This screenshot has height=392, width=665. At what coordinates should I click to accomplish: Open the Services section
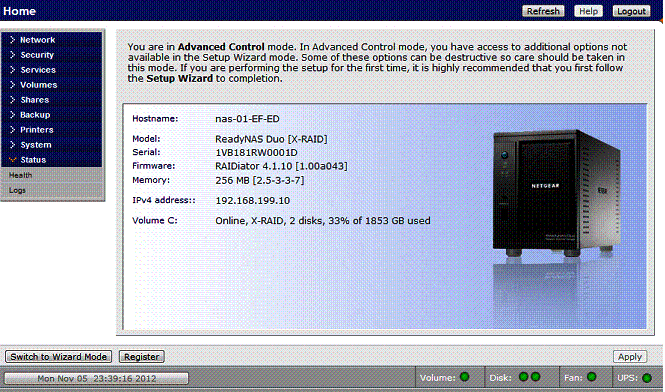(38, 70)
